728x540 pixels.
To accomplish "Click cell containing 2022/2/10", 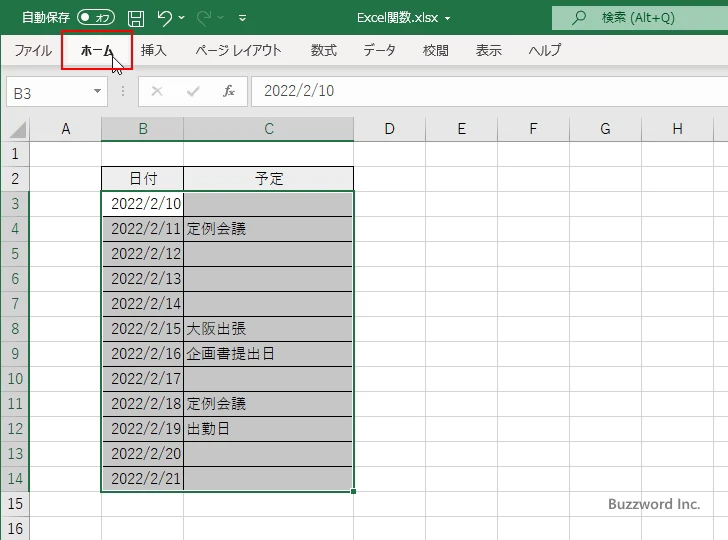I will click(143, 204).
